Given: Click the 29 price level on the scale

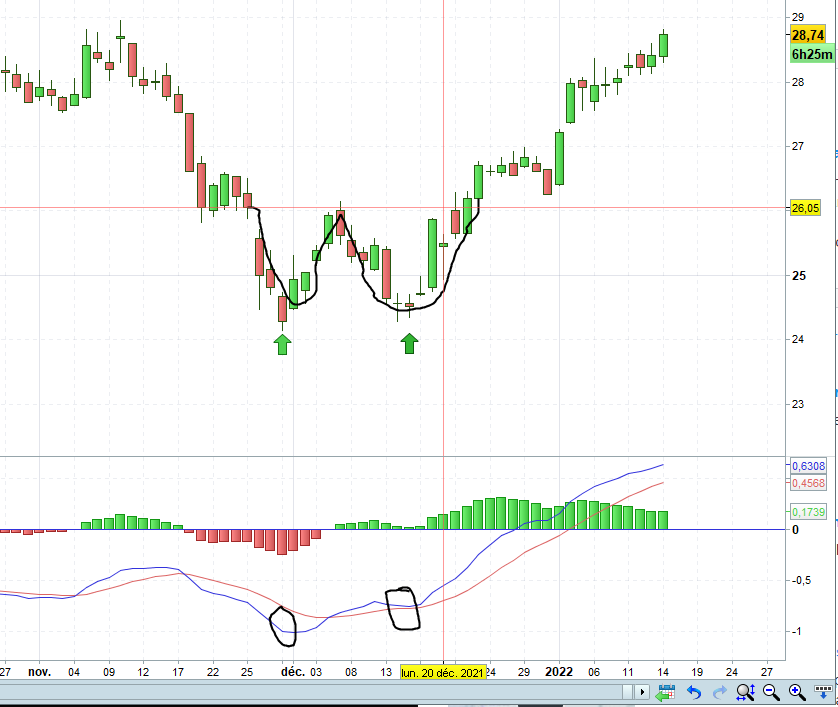Looking at the screenshot, I should click(798, 17).
